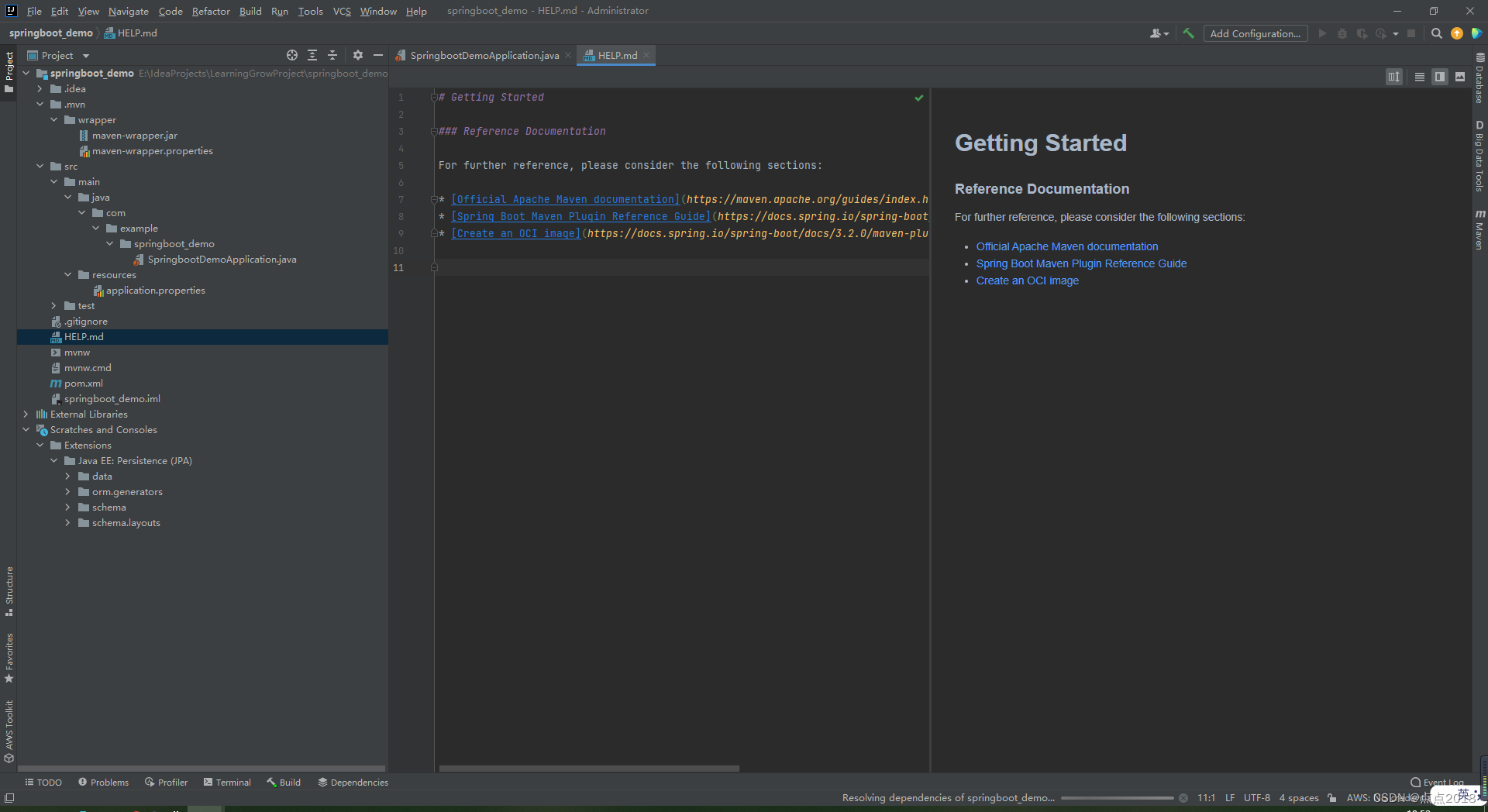The image size is (1488, 812).
Task: Click the dependency resolving progress bar
Action: click(1117, 798)
